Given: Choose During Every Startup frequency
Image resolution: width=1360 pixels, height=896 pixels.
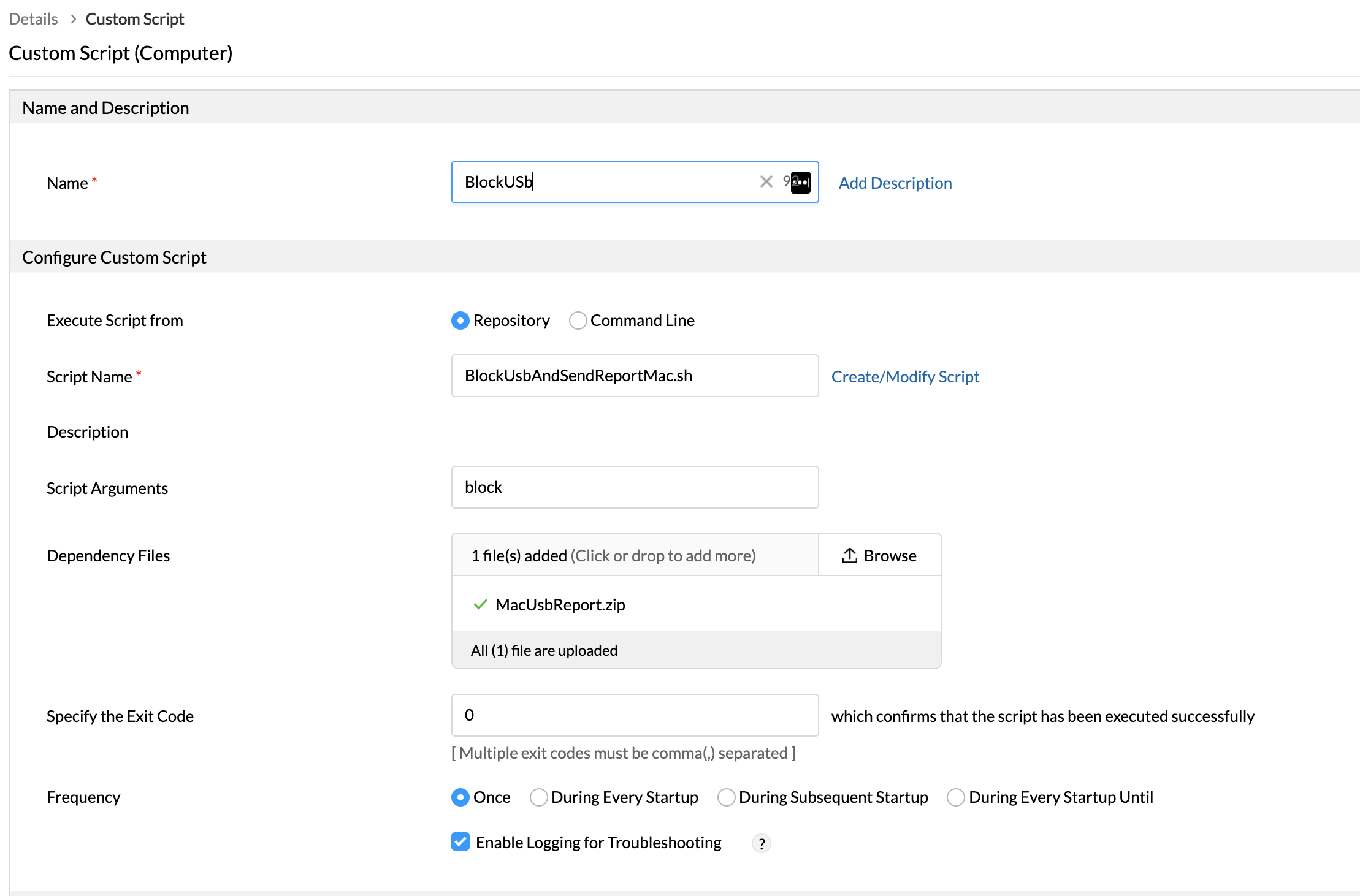Looking at the screenshot, I should 538,797.
